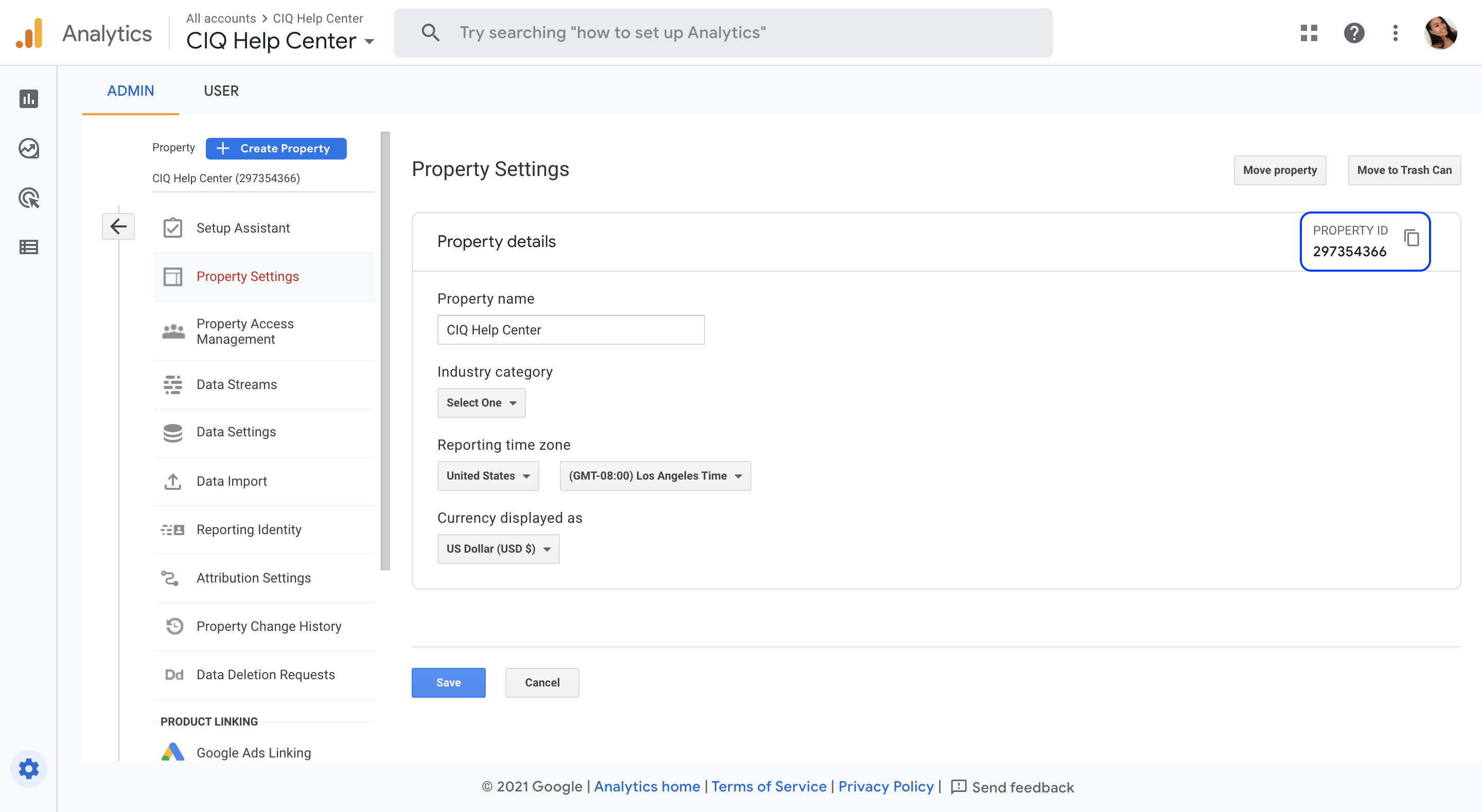Open the Terms of Service link
Image resolution: width=1482 pixels, height=812 pixels.
coord(769,787)
